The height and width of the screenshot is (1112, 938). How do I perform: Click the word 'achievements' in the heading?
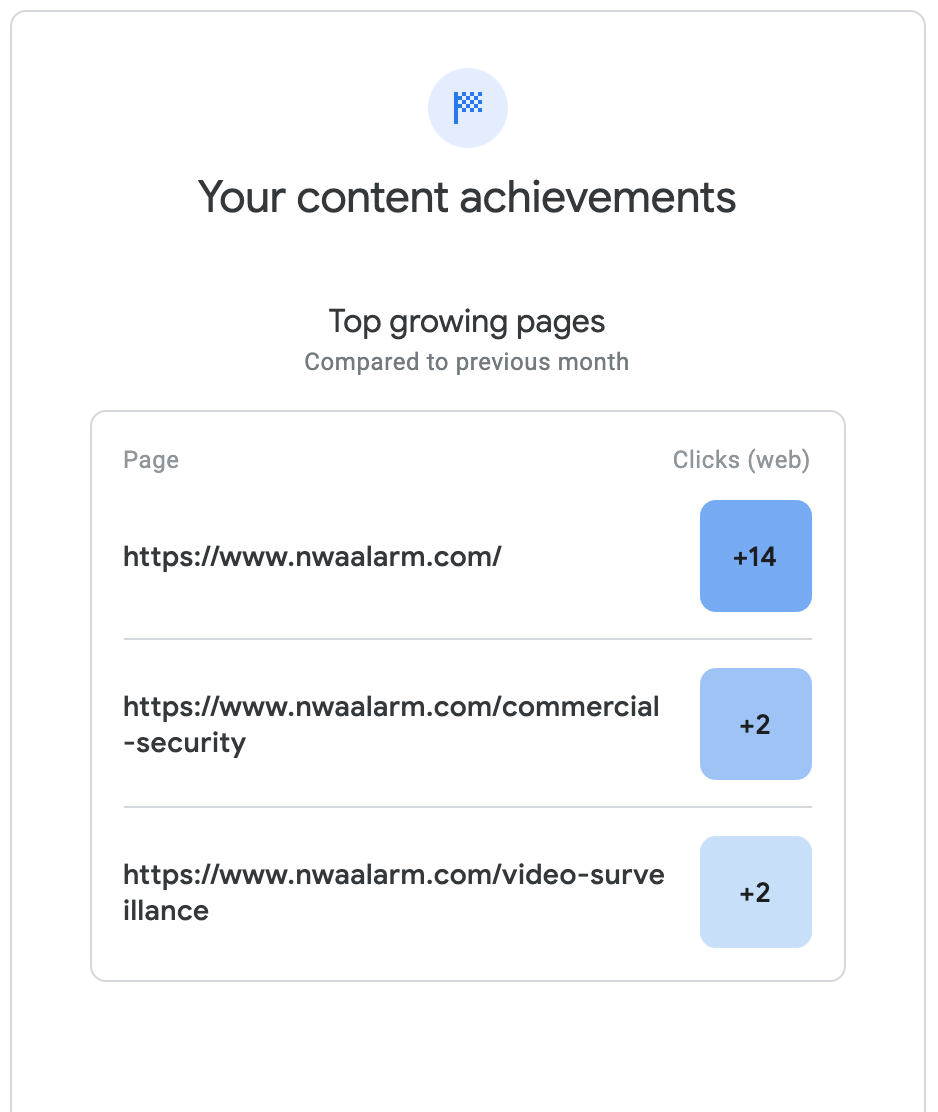click(x=597, y=196)
